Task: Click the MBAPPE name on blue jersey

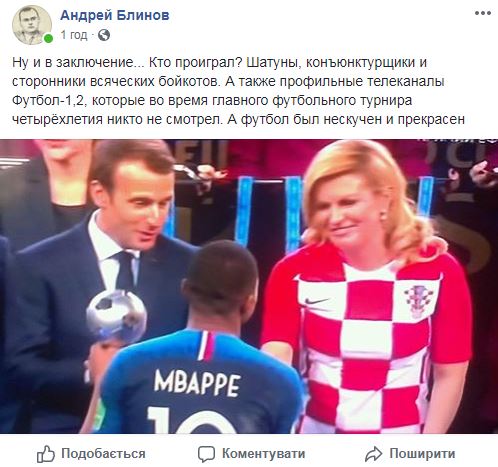Action: pyautogui.click(x=197, y=383)
